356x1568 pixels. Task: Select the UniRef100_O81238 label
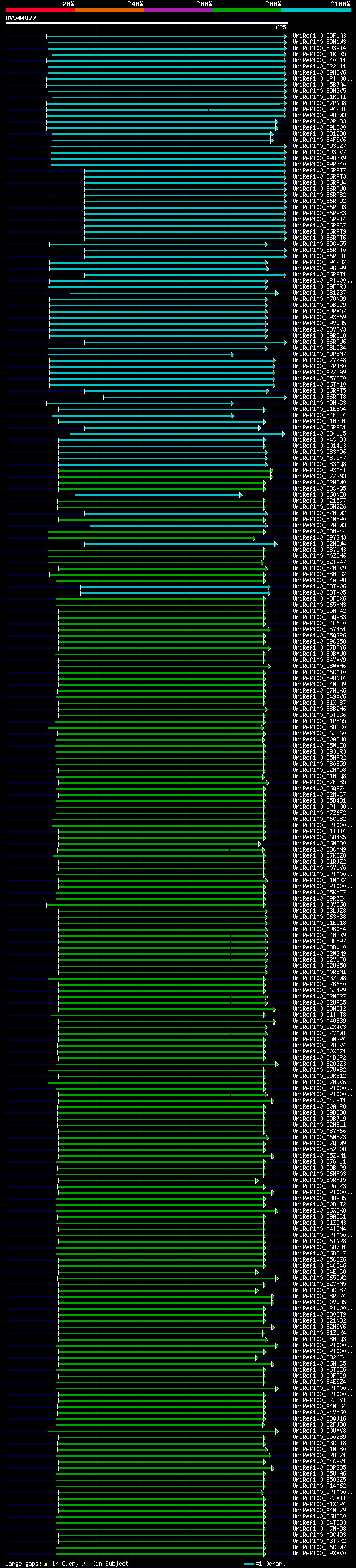319,134
